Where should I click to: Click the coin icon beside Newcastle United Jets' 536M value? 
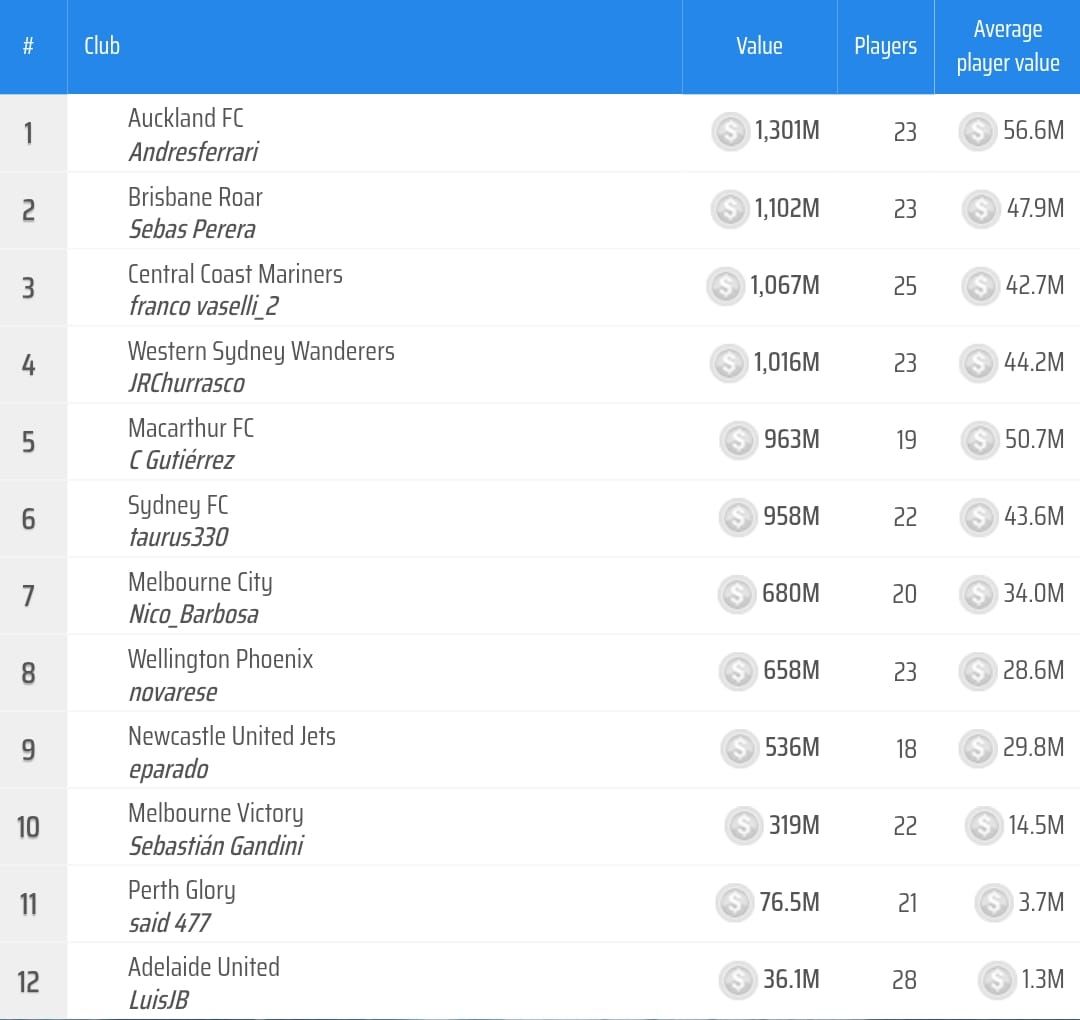pos(740,748)
